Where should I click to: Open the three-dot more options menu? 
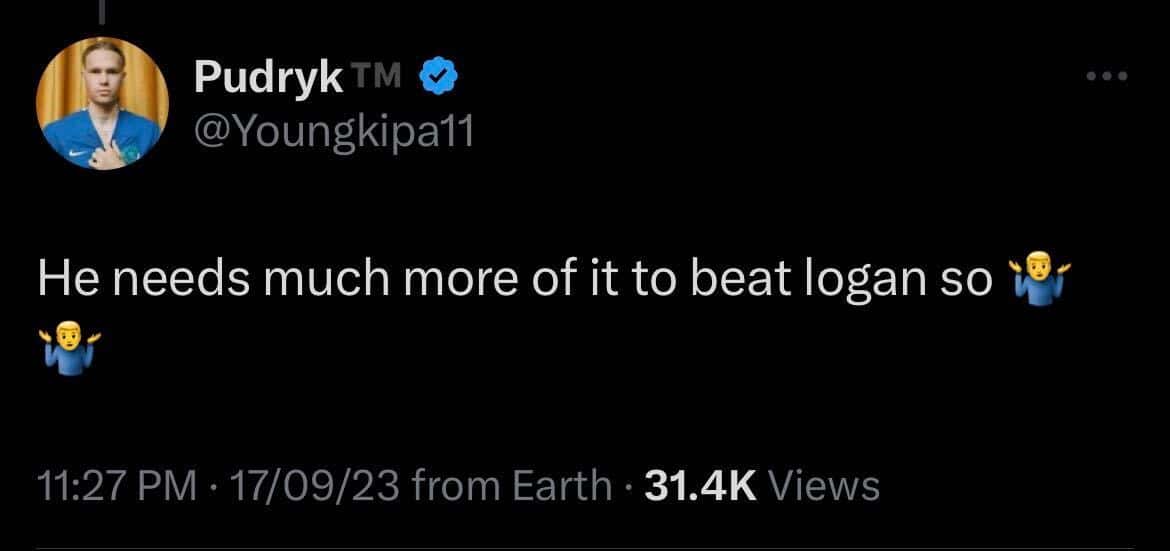(x=1107, y=75)
